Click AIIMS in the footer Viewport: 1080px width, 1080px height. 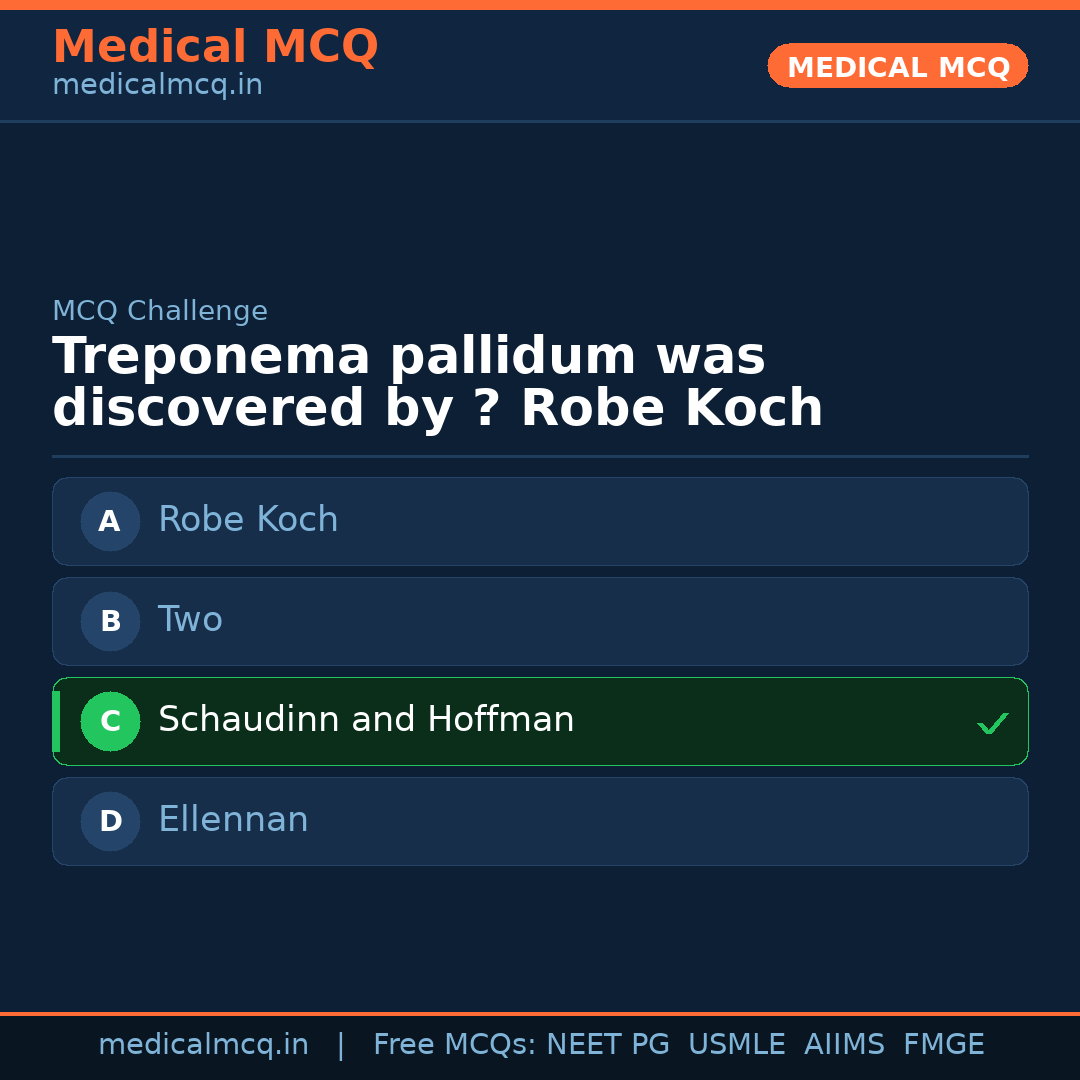click(844, 1045)
